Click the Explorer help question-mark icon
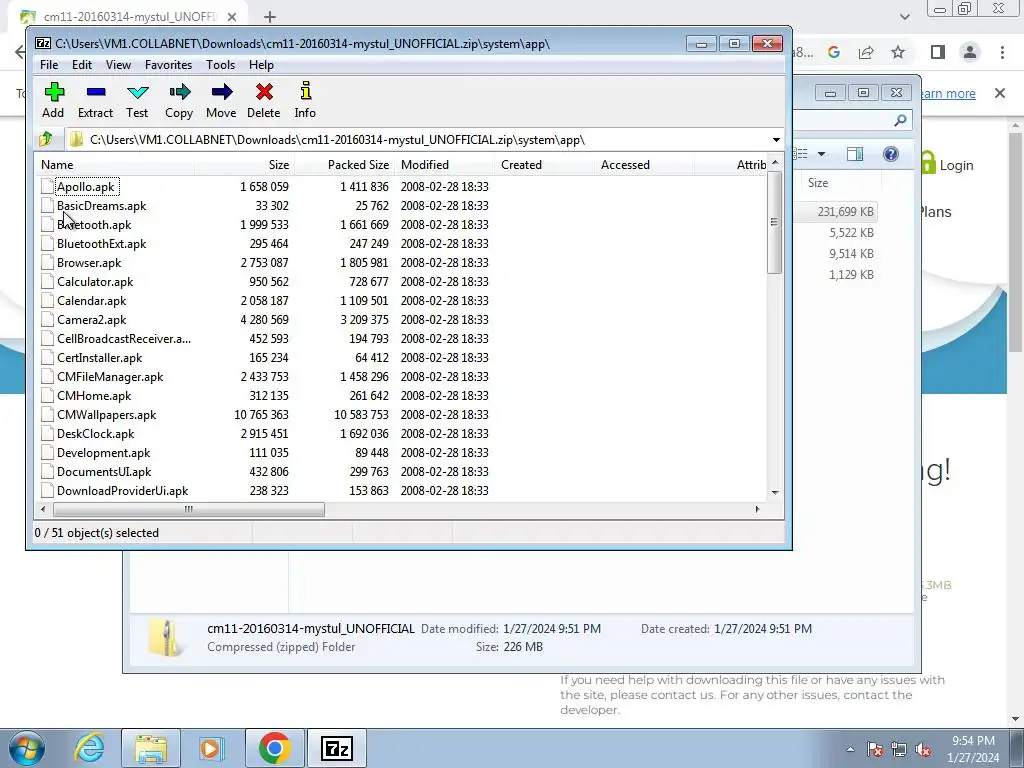1024x768 pixels. pos(891,153)
